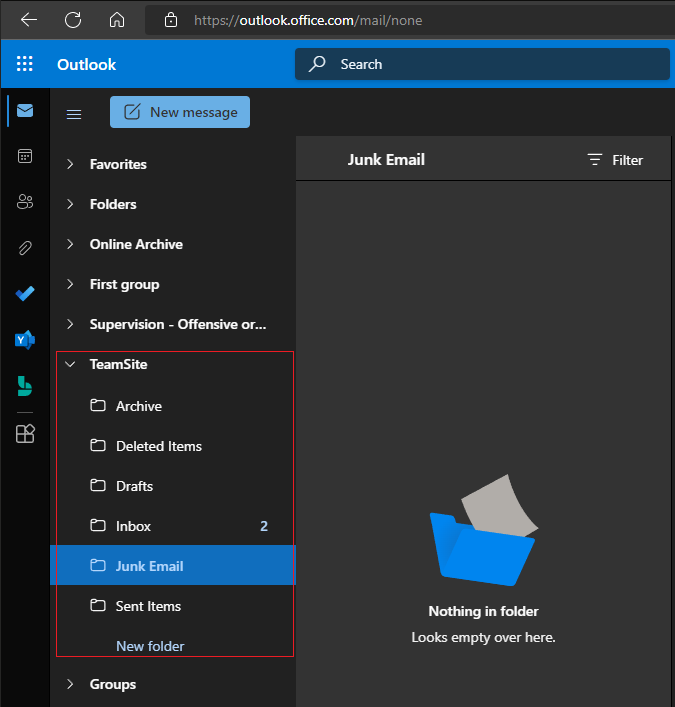Click the magnifier search icon
675x707 pixels.
coord(317,64)
